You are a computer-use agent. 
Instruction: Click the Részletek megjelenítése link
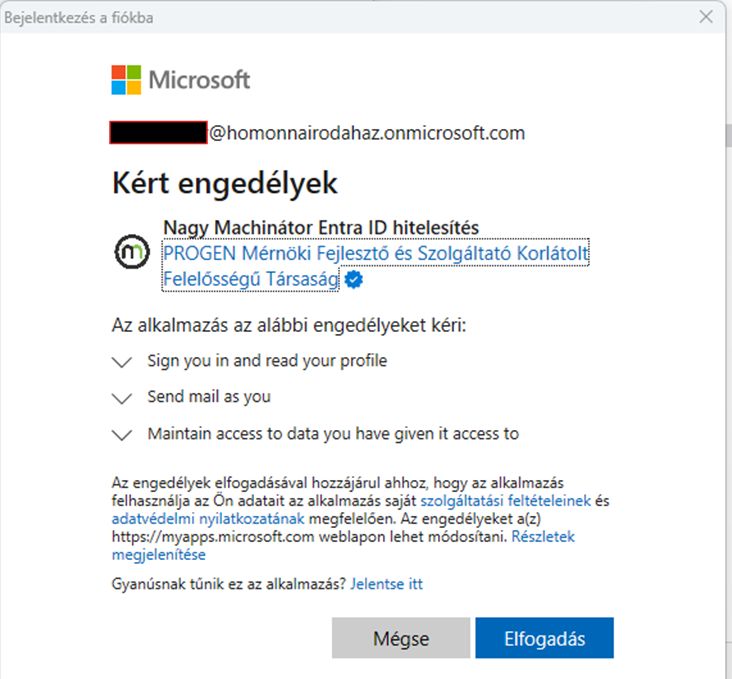[158, 555]
